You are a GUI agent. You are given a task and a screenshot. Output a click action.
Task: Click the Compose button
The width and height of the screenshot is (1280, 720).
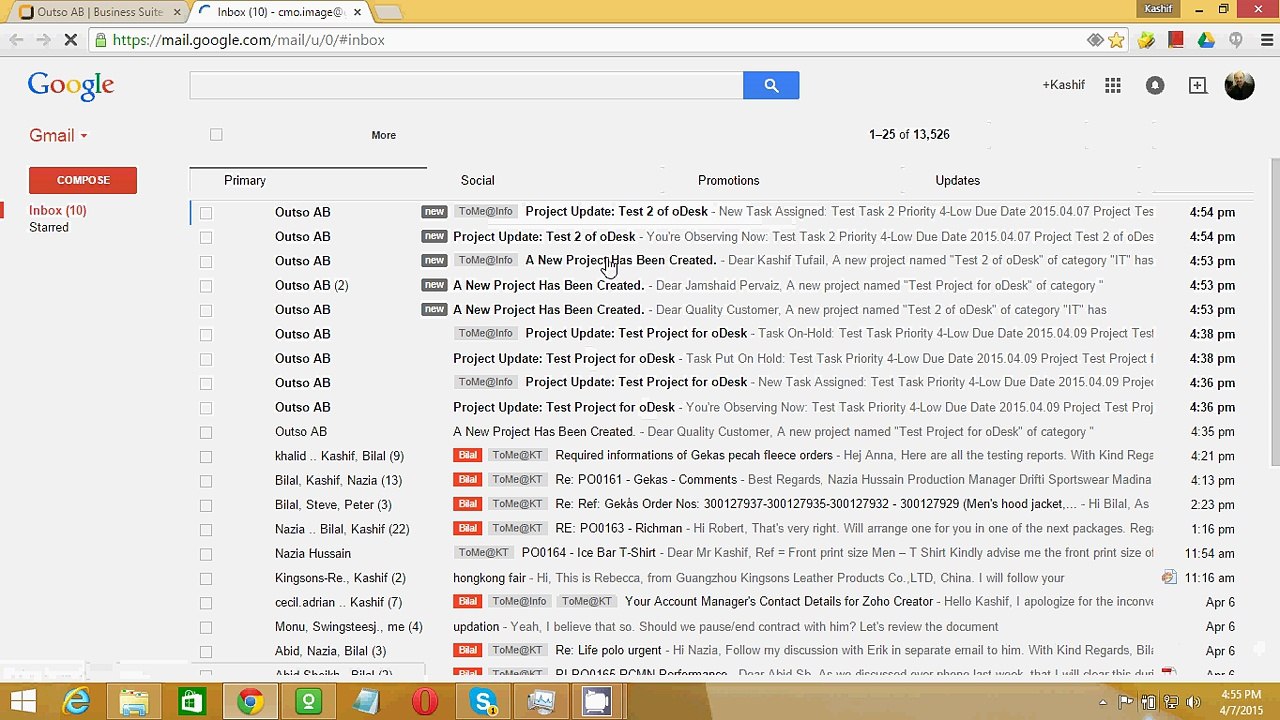click(x=83, y=180)
